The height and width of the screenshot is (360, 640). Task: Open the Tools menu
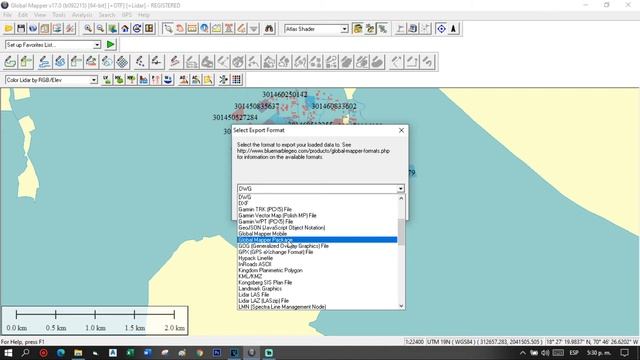click(59, 15)
